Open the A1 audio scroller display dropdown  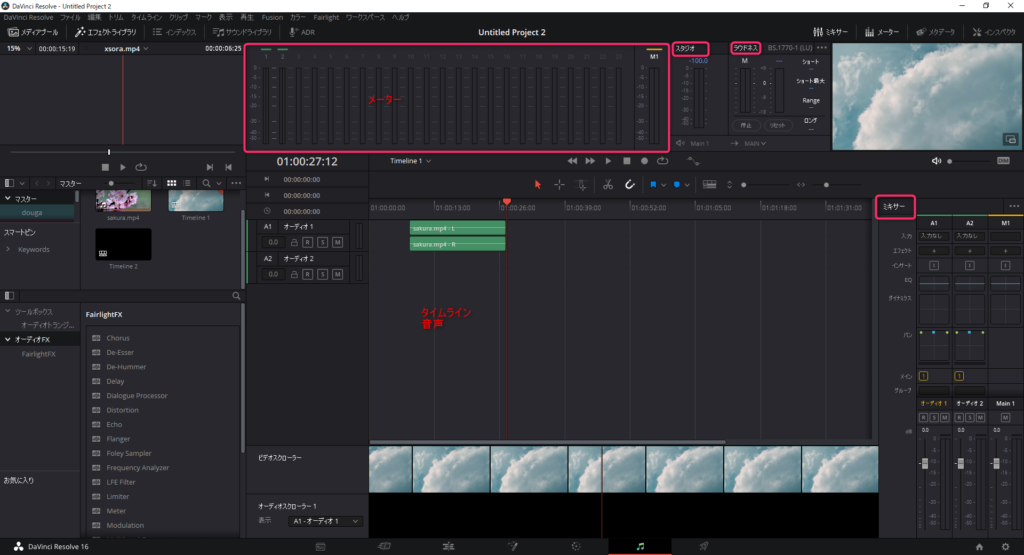(x=325, y=521)
